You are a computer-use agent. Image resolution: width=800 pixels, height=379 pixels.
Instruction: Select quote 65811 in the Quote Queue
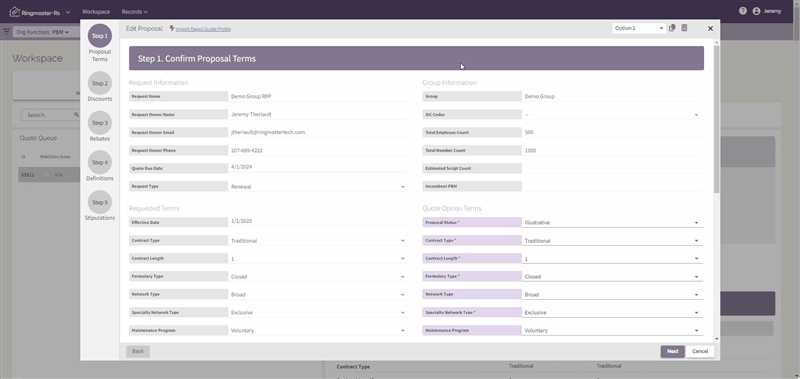pos(49,174)
